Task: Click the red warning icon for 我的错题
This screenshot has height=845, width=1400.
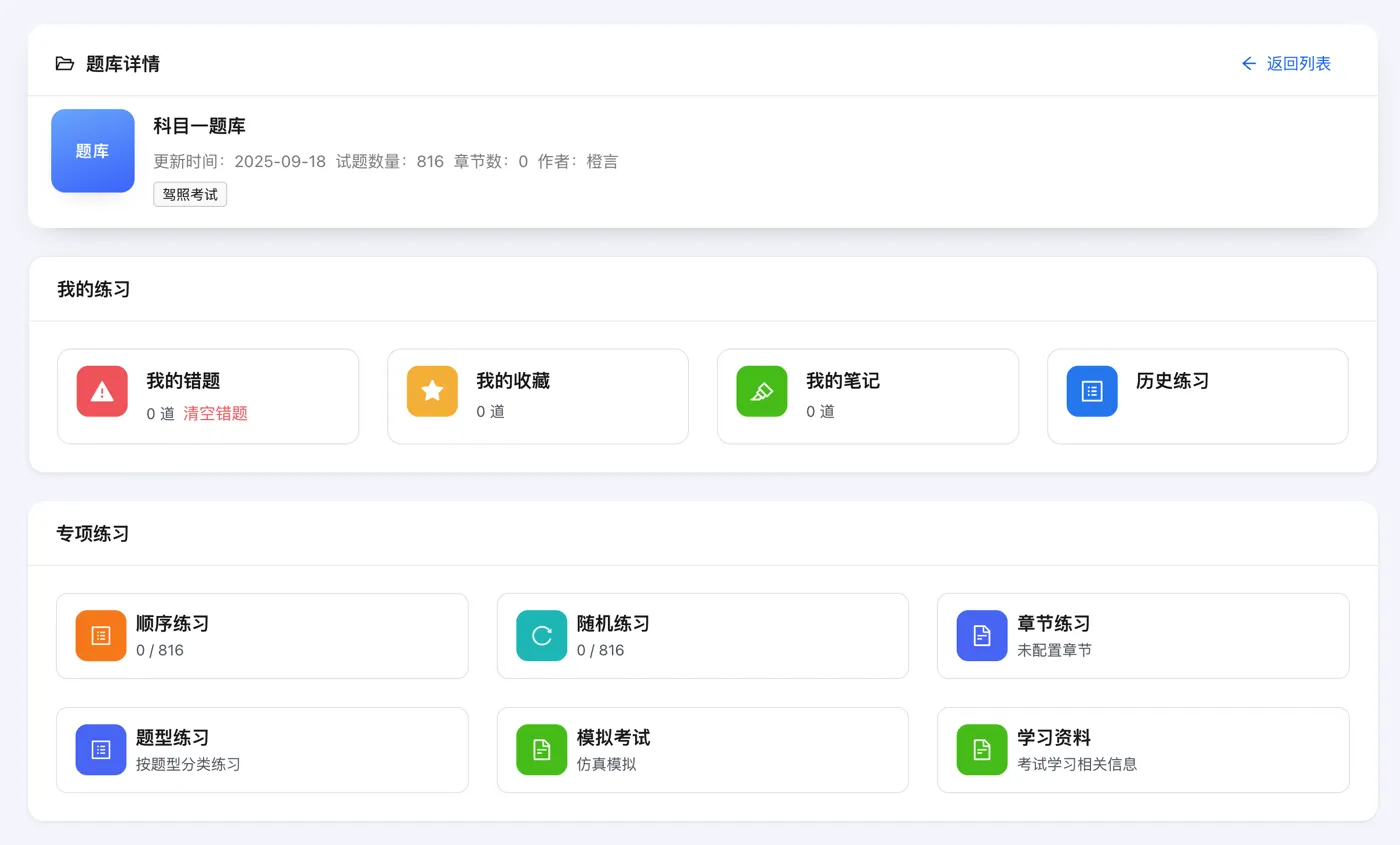Action: click(102, 391)
